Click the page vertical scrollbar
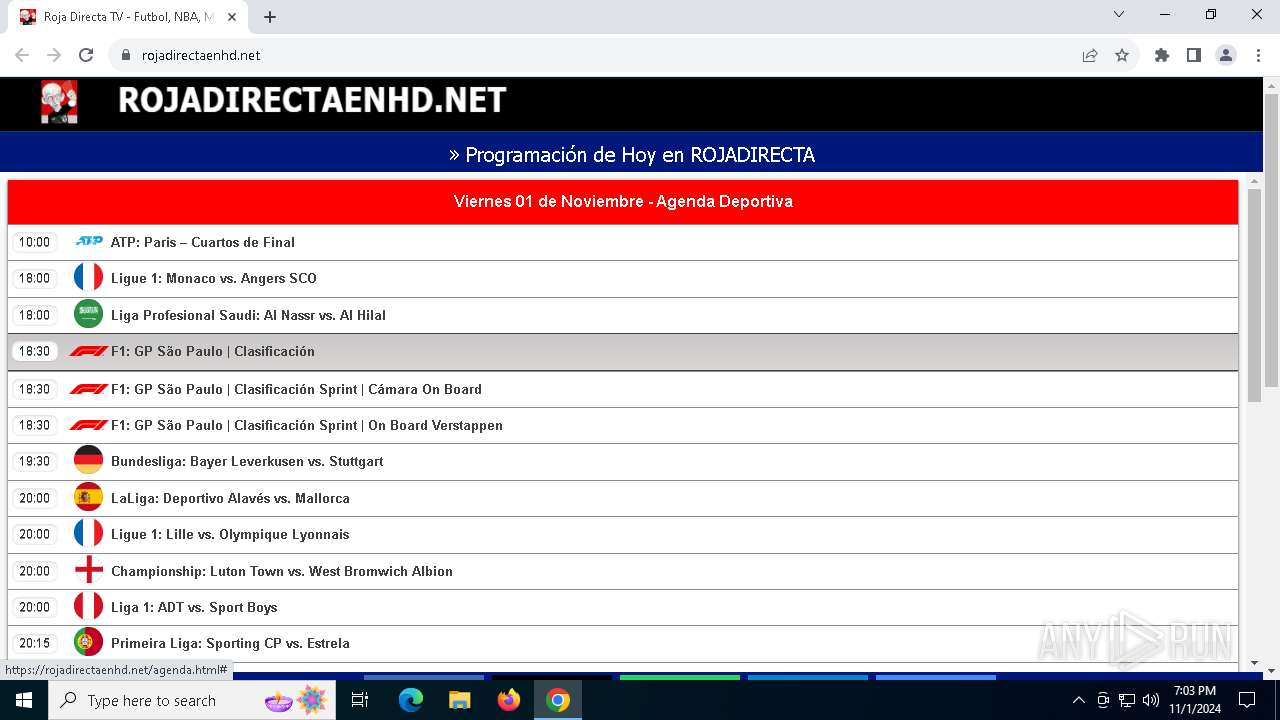 pos(1271,240)
